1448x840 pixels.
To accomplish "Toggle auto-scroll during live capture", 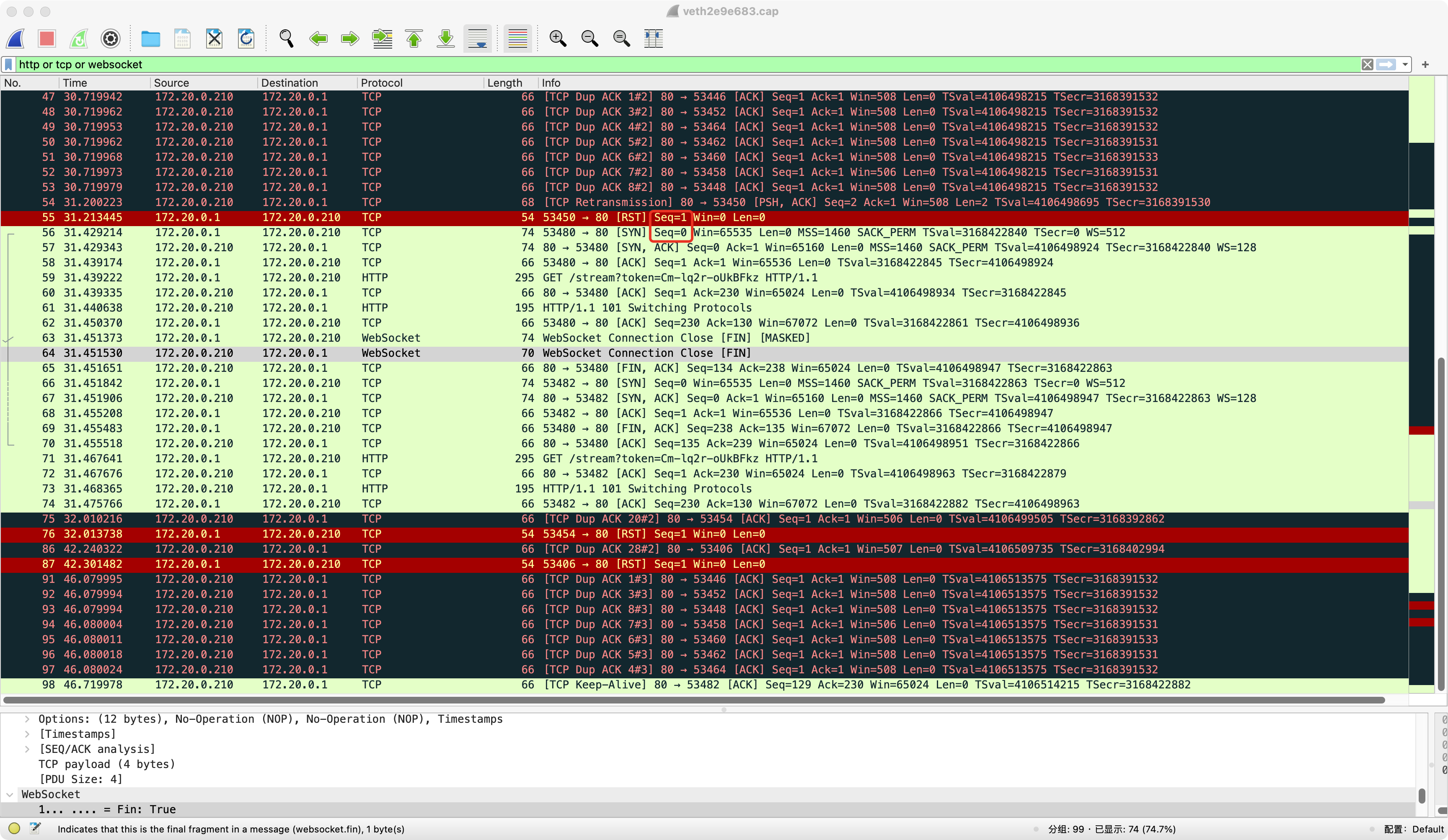I will pyautogui.click(x=478, y=39).
